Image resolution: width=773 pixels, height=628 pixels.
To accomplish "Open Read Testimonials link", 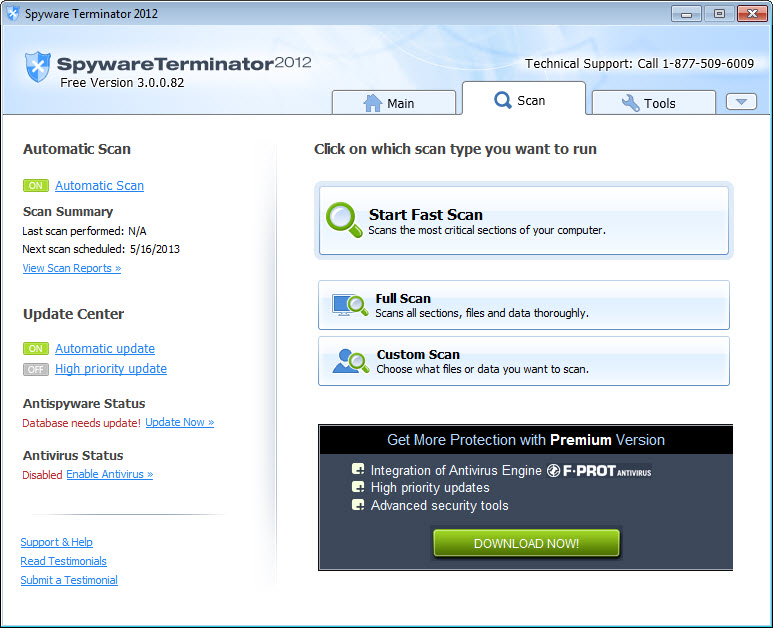I will click(x=64, y=561).
